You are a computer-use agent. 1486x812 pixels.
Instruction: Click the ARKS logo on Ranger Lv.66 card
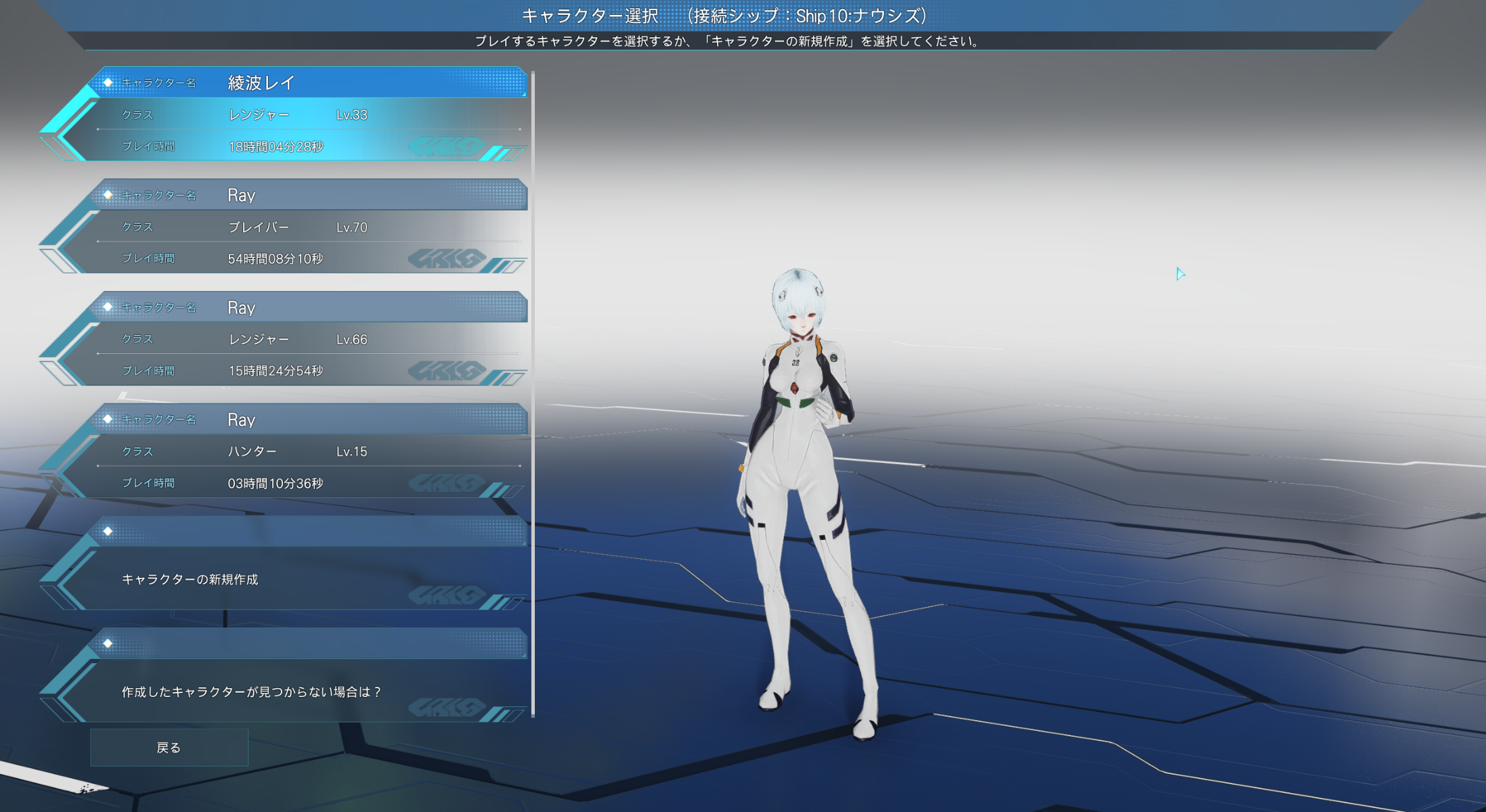pos(447,371)
